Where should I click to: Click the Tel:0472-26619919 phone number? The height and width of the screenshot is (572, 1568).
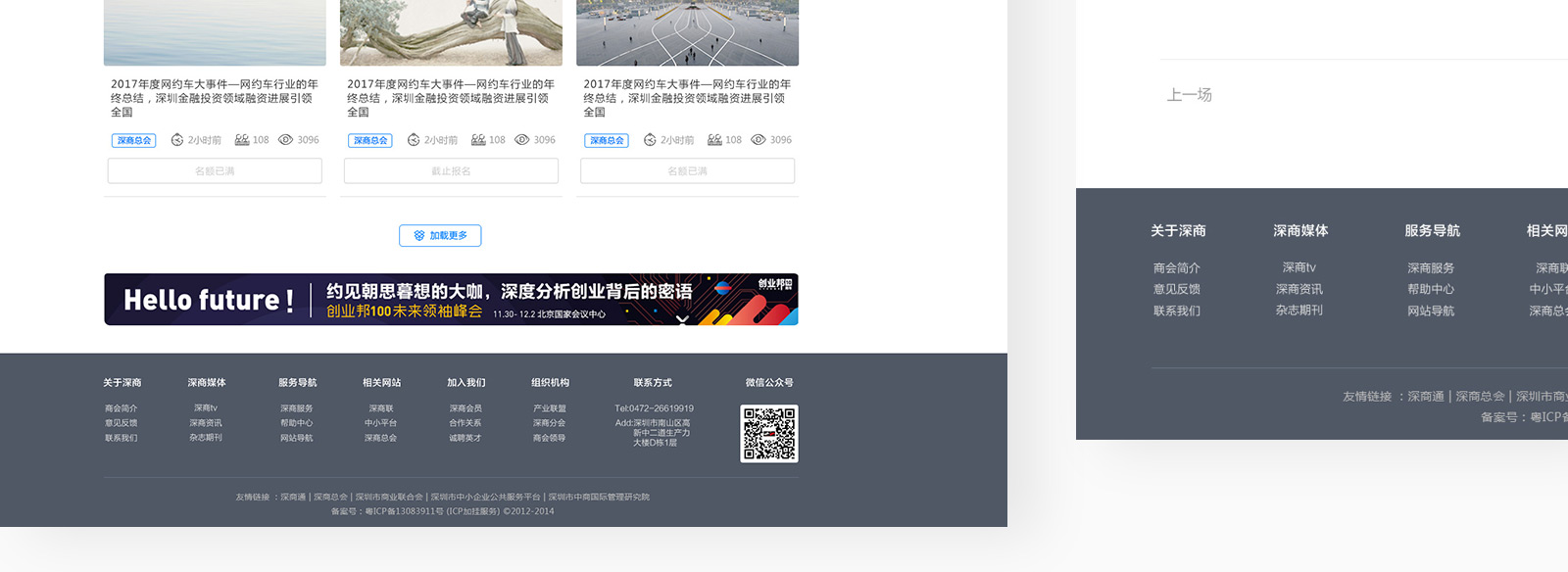[654, 408]
